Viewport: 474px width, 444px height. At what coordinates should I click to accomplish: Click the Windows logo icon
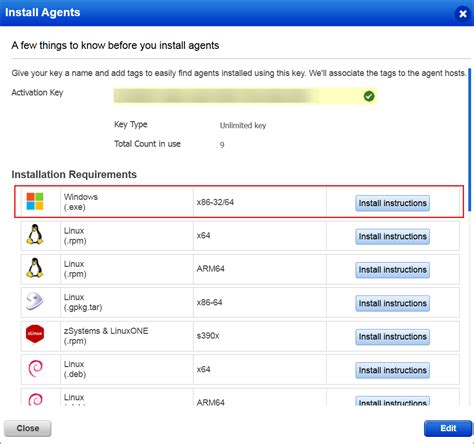point(35,201)
